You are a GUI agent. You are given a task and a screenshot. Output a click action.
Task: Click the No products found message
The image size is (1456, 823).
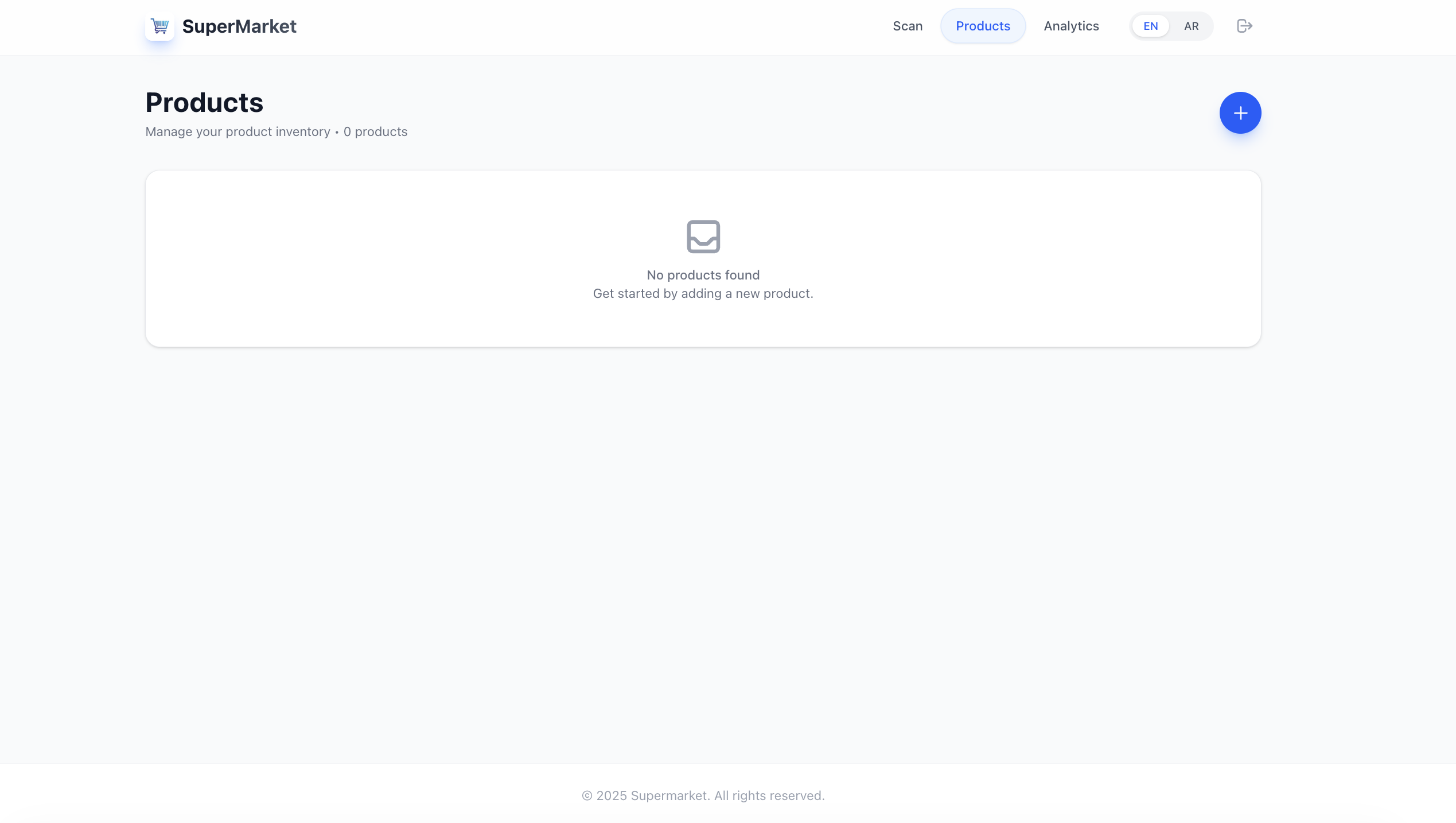[x=703, y=274]
